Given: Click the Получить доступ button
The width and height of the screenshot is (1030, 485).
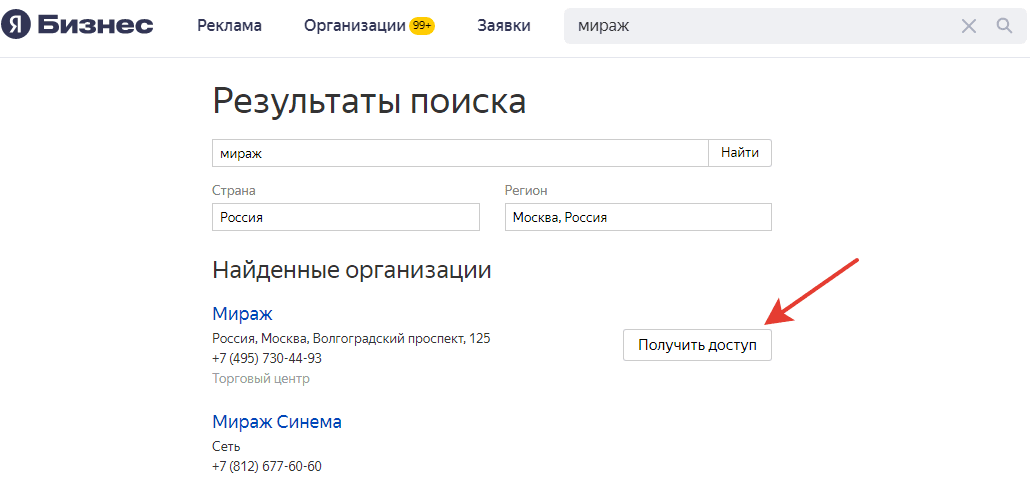Looking at the screenshot, I should tap(698, 345).
